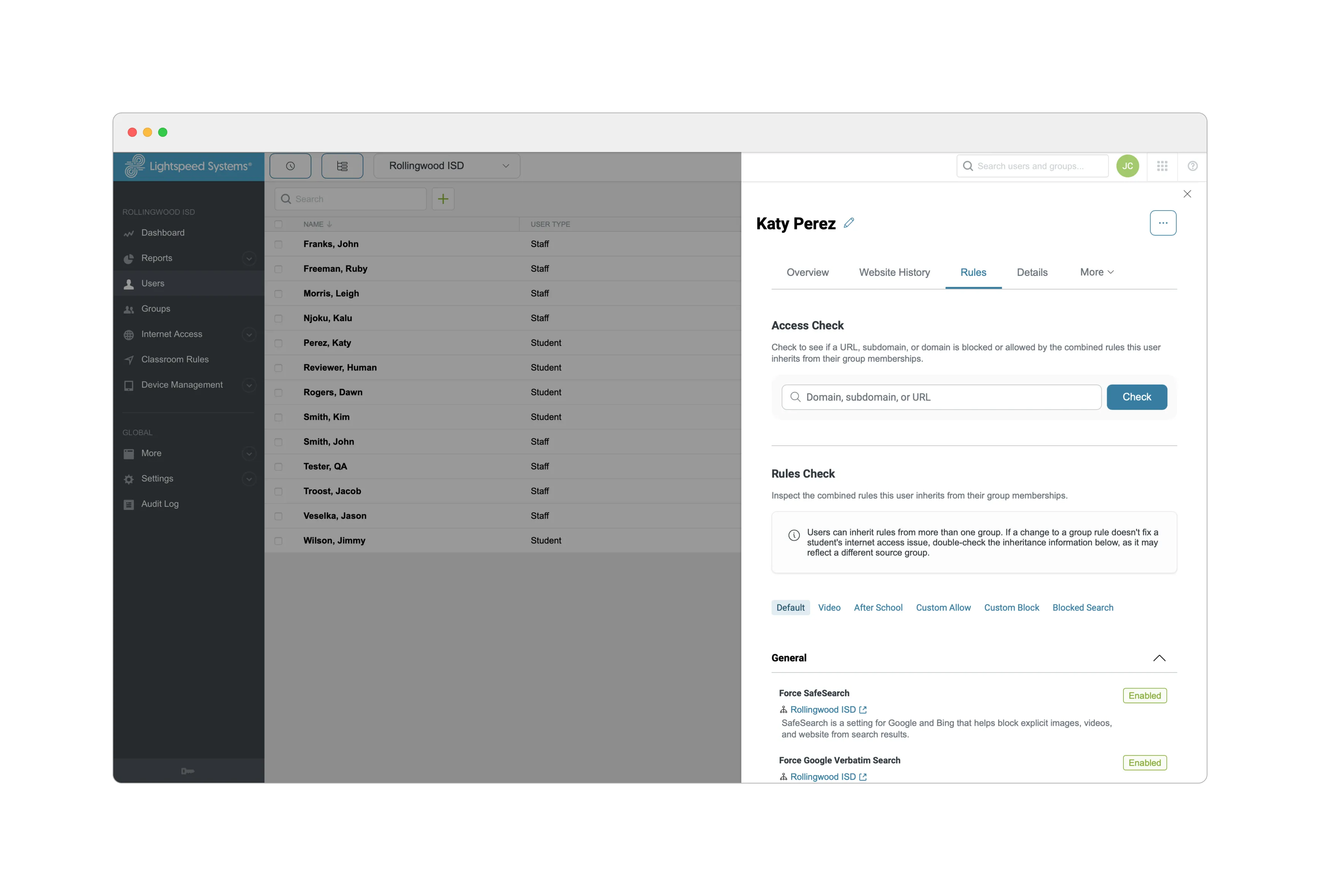The width and height of the screenshot is (1320, 896).
Task: Expand the Device Management sidebar menu
Action: 249,385
